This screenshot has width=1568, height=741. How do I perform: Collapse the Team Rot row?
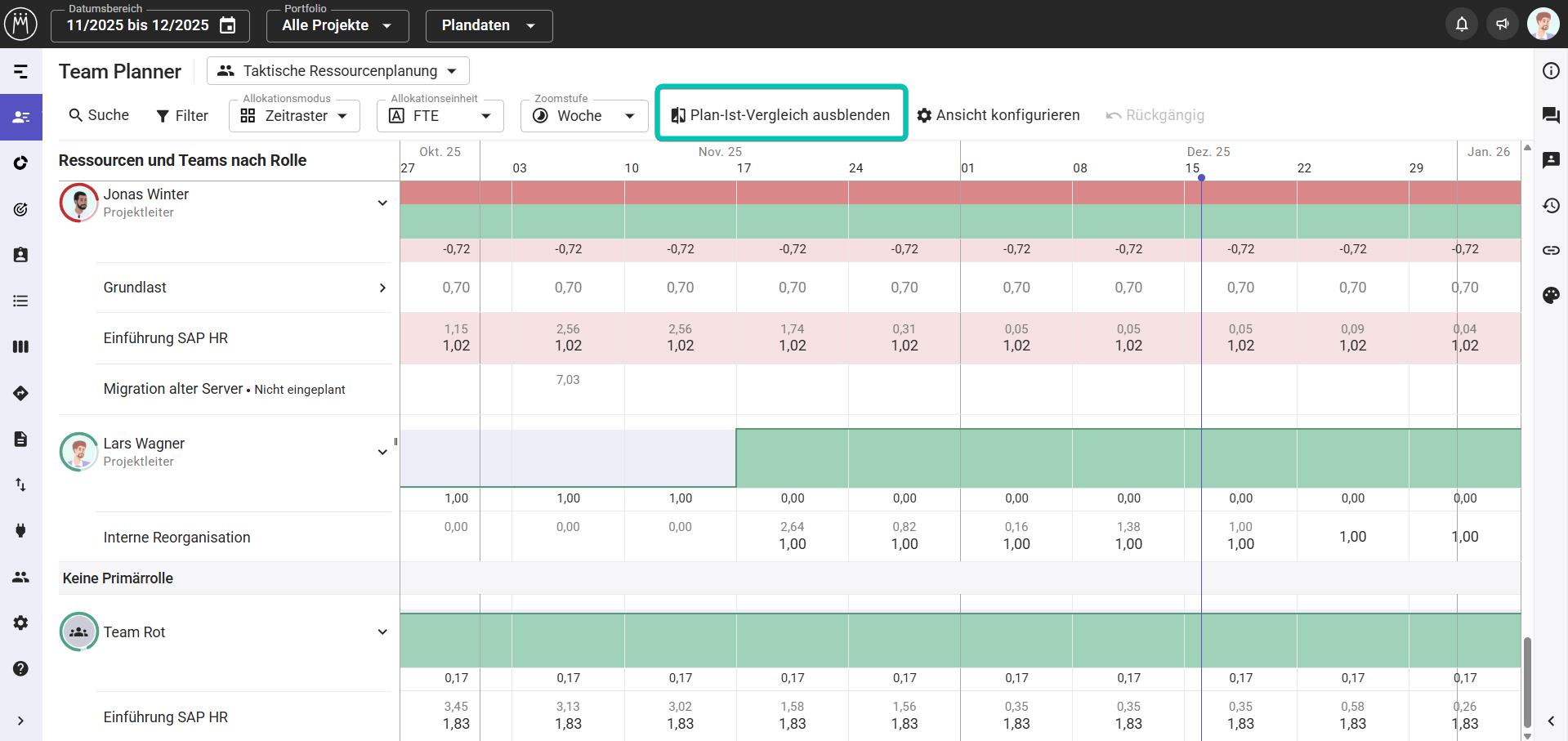tap(382, 632)
